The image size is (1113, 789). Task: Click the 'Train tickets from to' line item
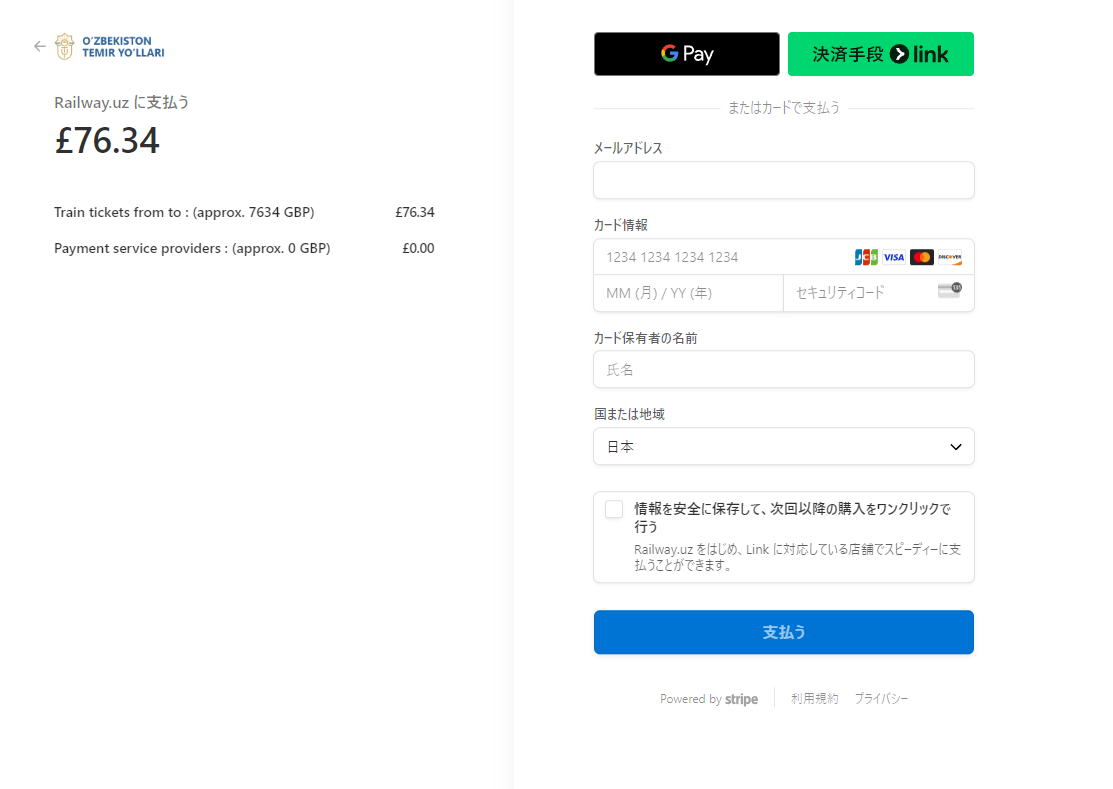point(185,212)
